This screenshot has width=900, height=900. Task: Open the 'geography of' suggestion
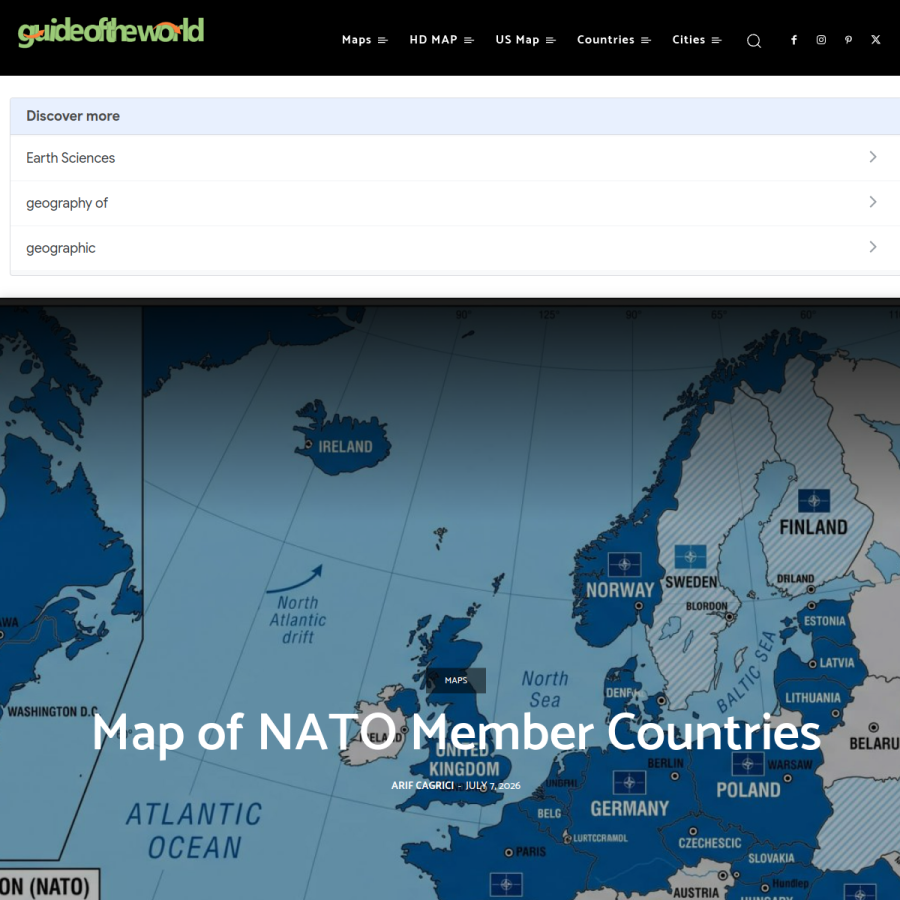[455, 203]
